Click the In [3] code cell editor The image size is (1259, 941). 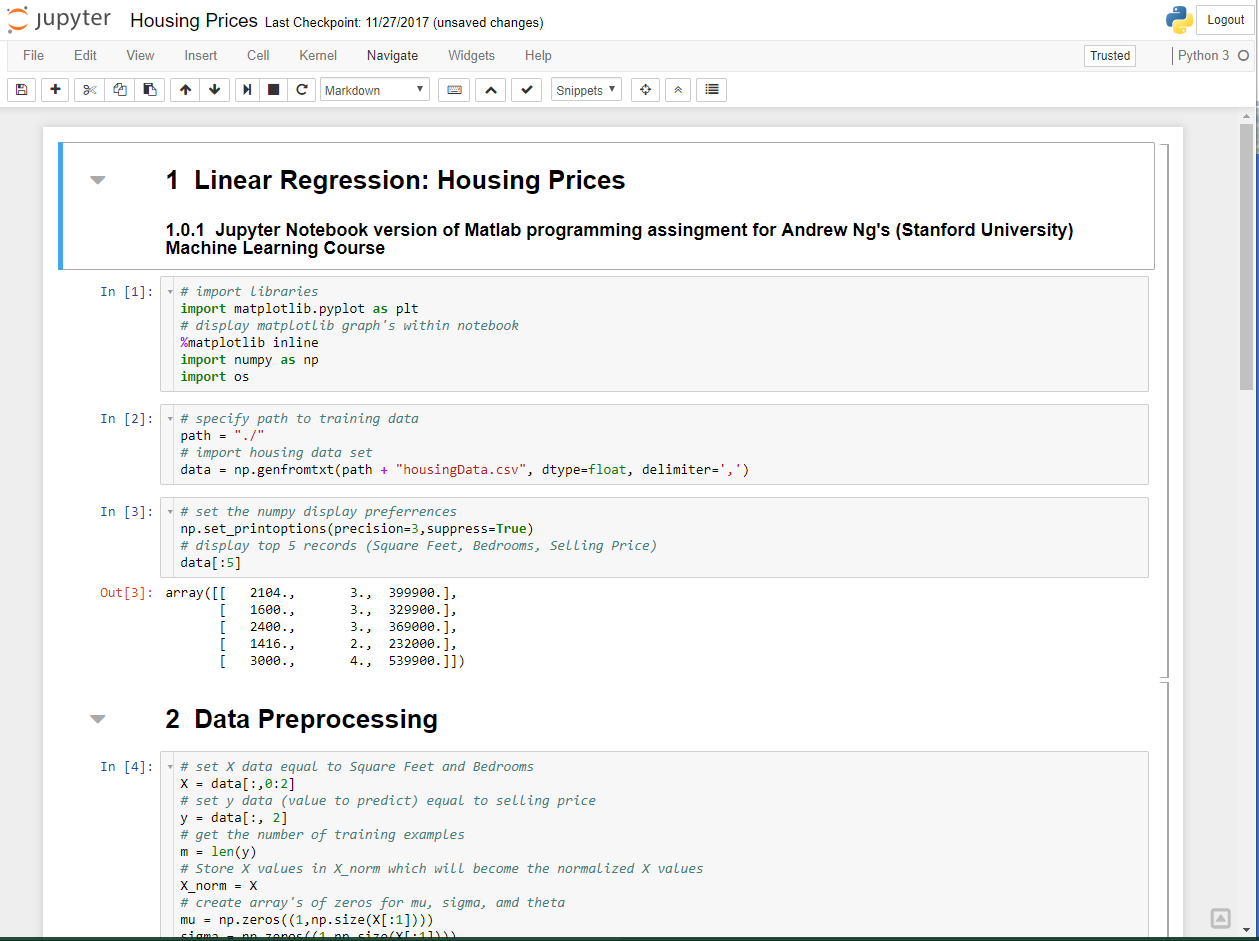pyautogui.click(x=654, y=537)
